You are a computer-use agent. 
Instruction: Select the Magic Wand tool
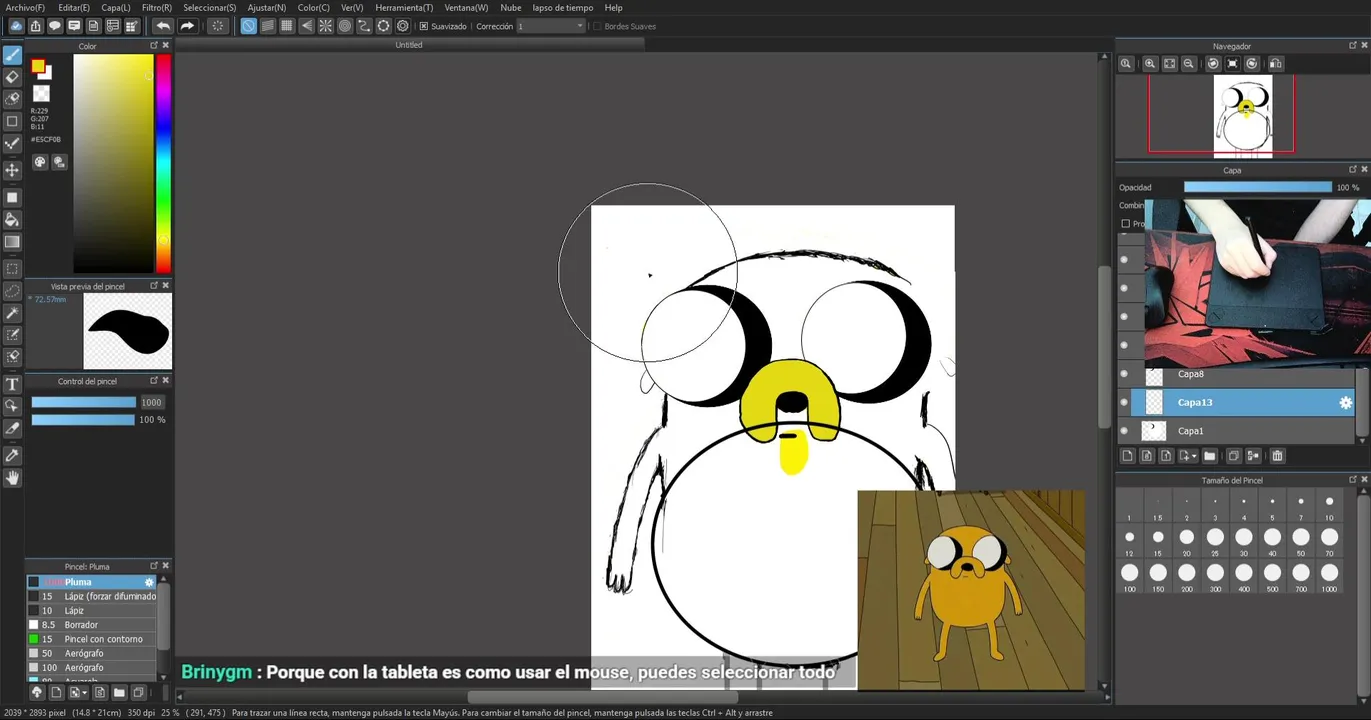click(12, 313)
